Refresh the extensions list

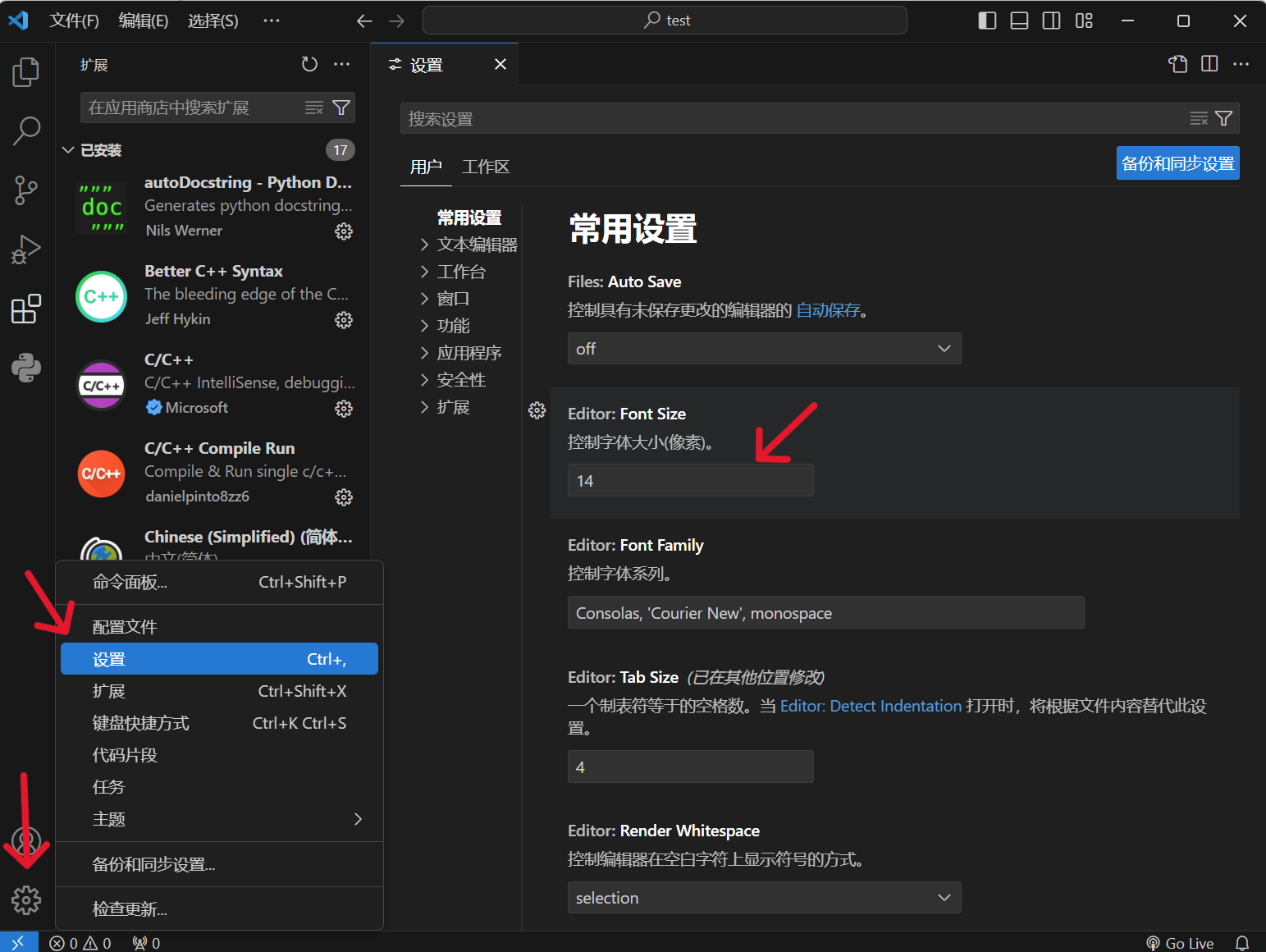pos(309,64)
